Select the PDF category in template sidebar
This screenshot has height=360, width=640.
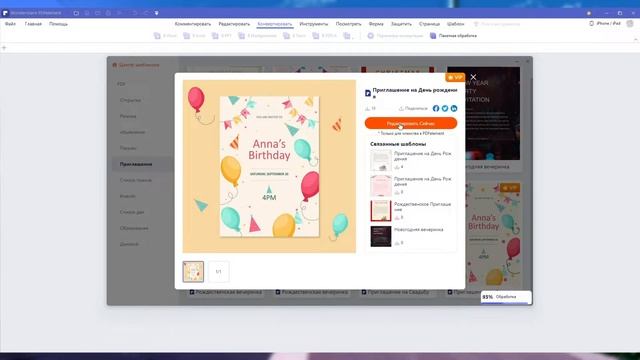click(x=121, y=84)
